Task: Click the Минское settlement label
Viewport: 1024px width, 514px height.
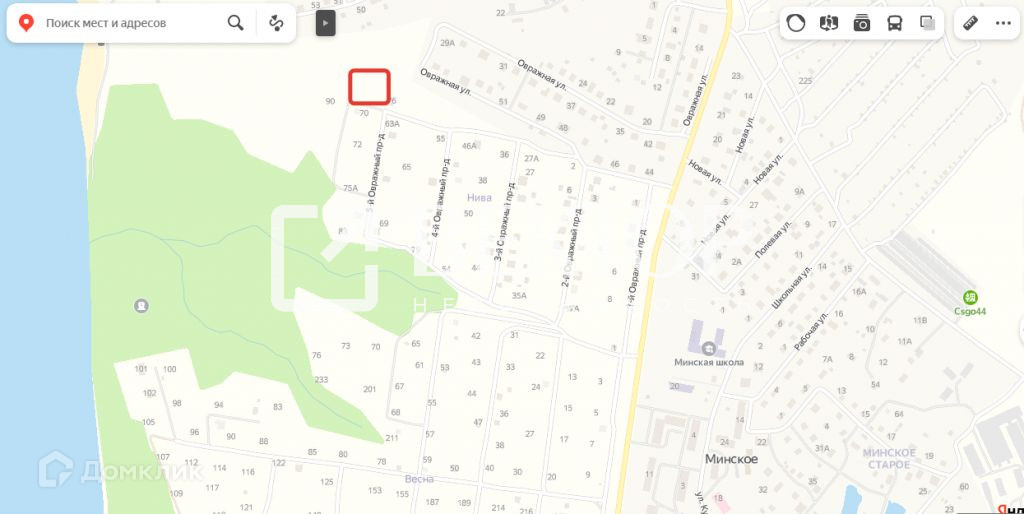Action: [731, 459]
